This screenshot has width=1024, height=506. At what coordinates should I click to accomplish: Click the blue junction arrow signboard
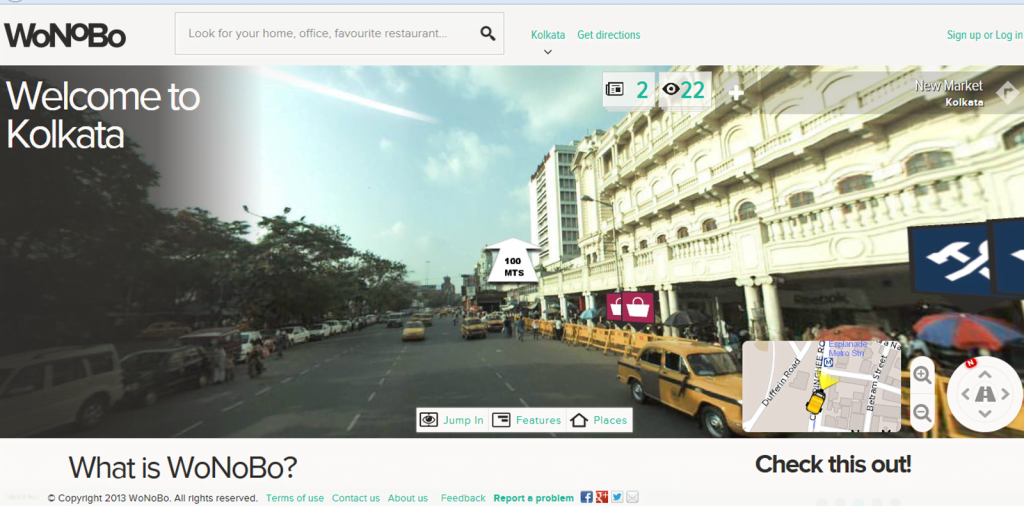[x=950, y=259]
